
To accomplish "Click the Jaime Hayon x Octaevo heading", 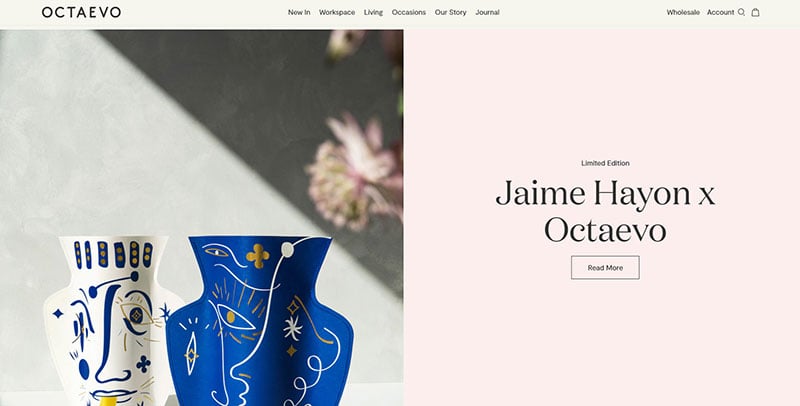I will coord(605,211).
